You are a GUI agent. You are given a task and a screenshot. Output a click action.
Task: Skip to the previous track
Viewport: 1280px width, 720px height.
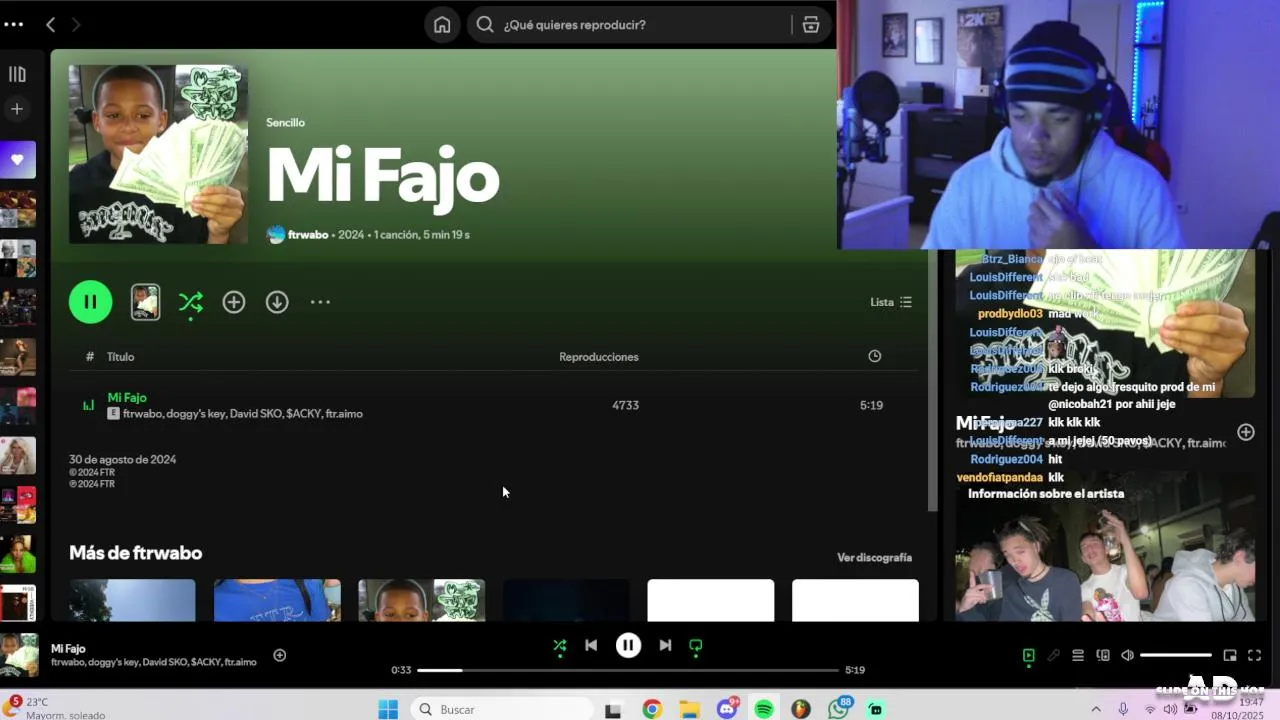coord(591,646)
